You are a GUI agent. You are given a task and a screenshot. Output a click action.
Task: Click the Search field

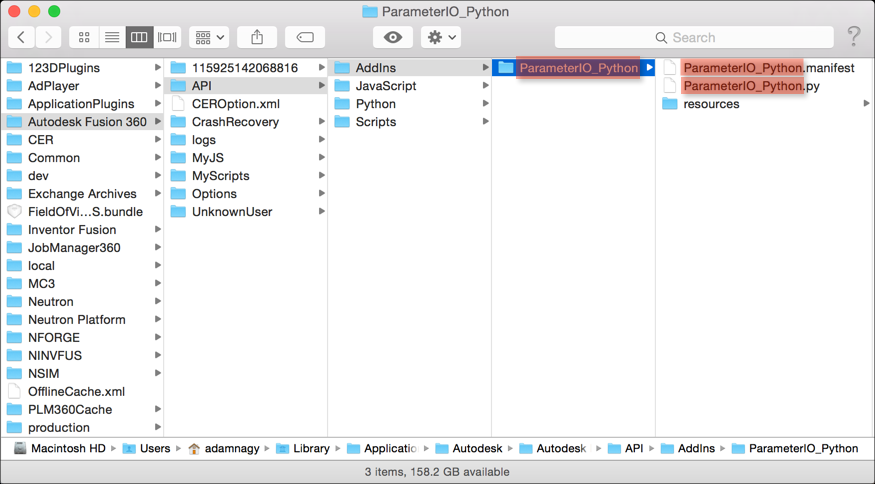pyautogui.click(x=694, y=37)
